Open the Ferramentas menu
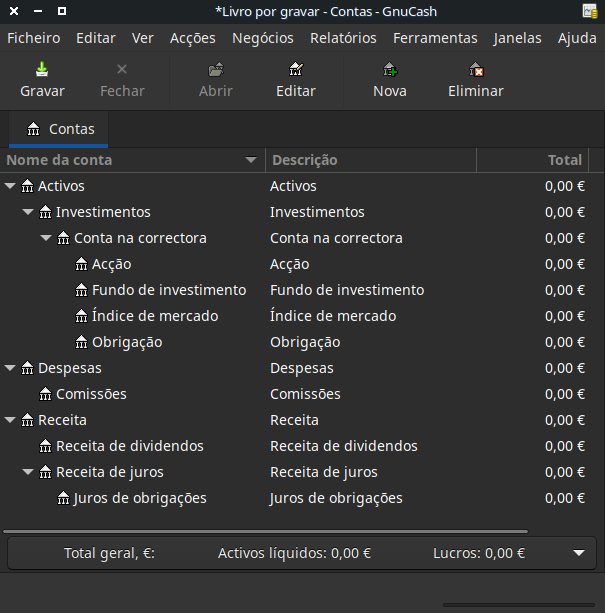605x613 pixels. click(x=435, y=38)
